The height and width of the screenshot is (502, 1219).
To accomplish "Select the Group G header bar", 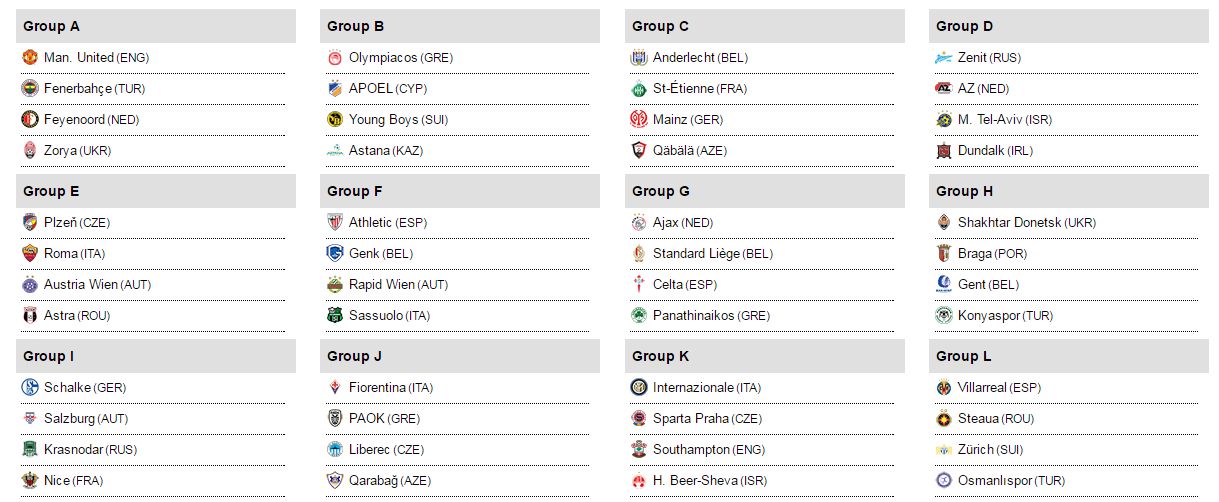I will click(765, 191).
